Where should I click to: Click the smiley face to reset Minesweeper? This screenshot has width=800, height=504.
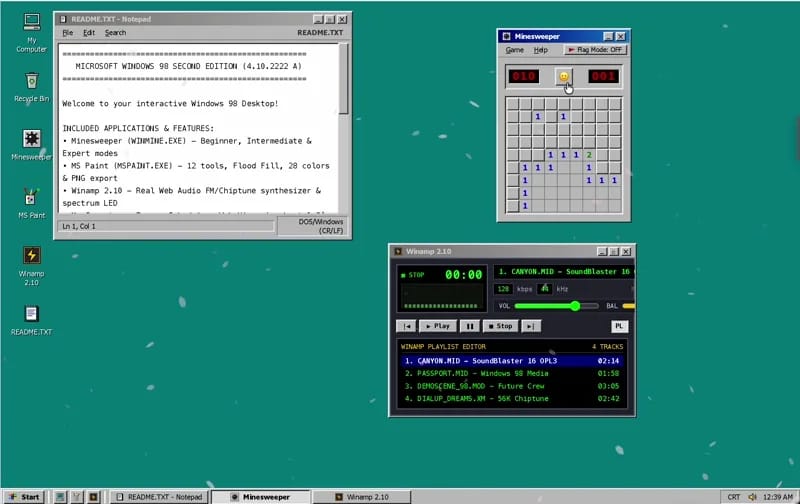564,77
